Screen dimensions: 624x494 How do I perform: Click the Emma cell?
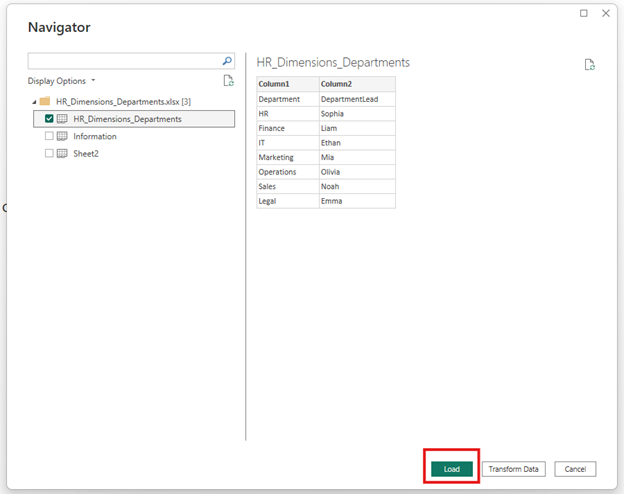[x=357, y=201]
